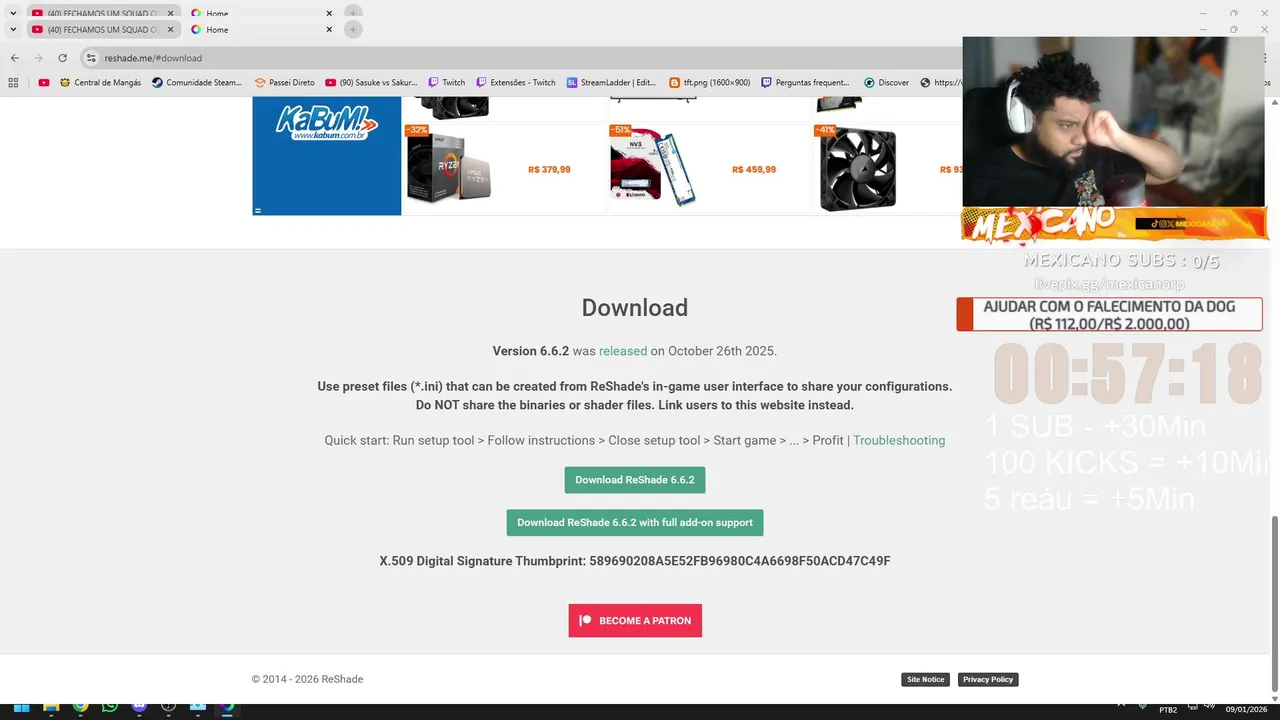The width and height of the screenshot is (1280, 720).
Task: Click the BECOME A PATRON button
Action: 635,620
